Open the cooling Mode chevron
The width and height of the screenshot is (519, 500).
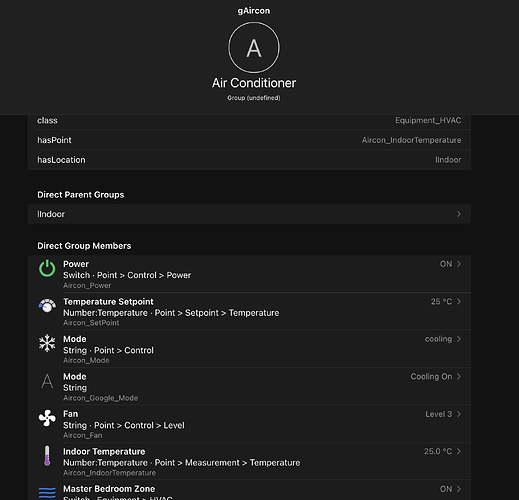click(x=459, y=339)
